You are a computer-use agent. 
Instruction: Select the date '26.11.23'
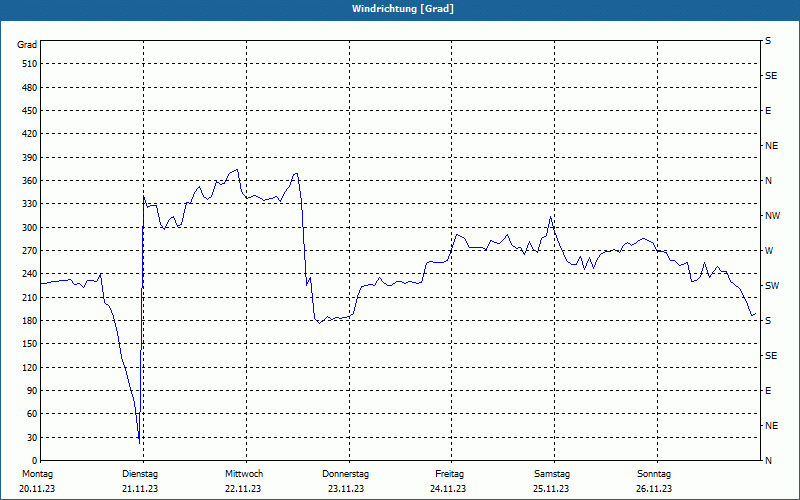tap(654, 489)
